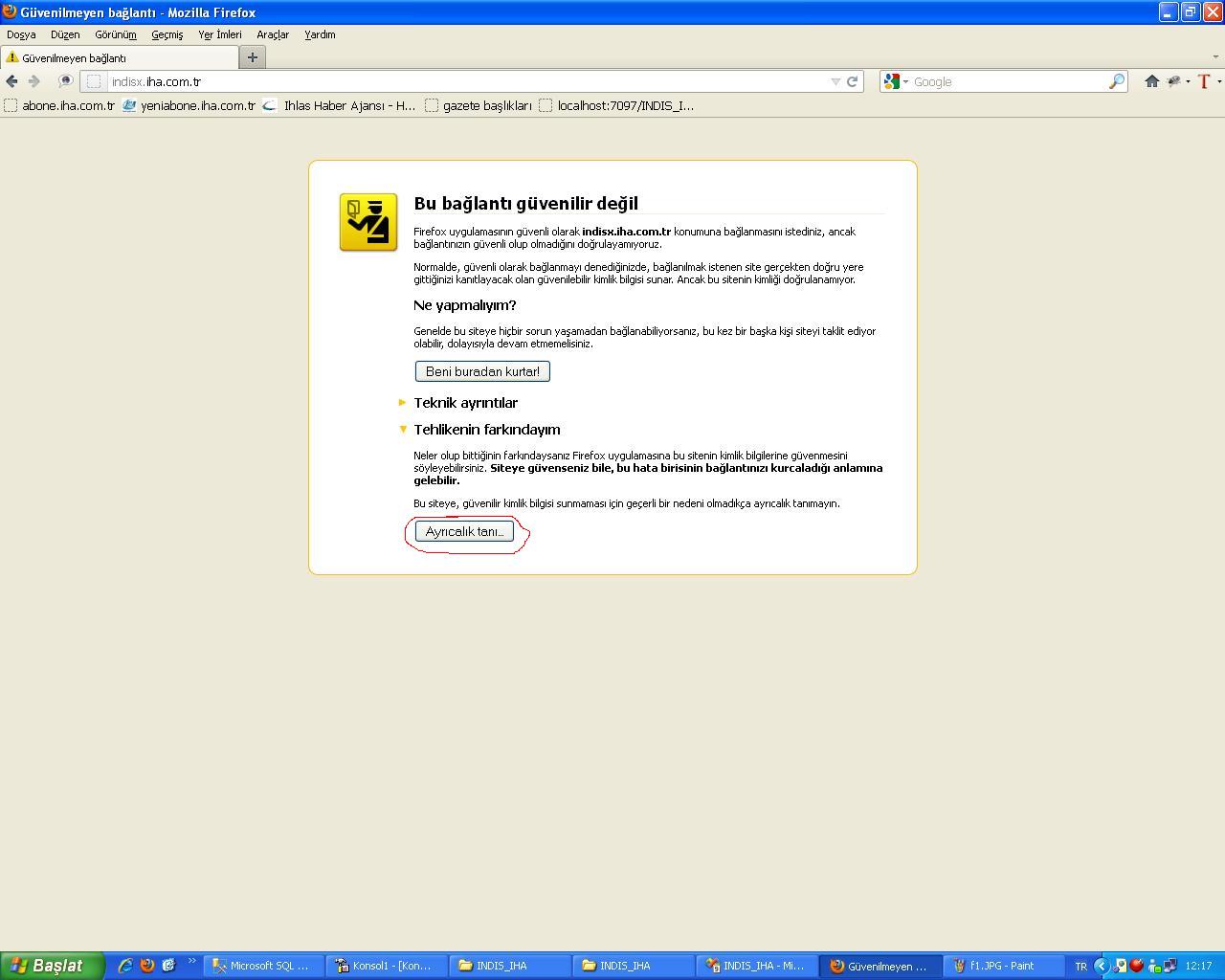
Task: Click the yellow police officer warning icon
Action: click(368, 222)
